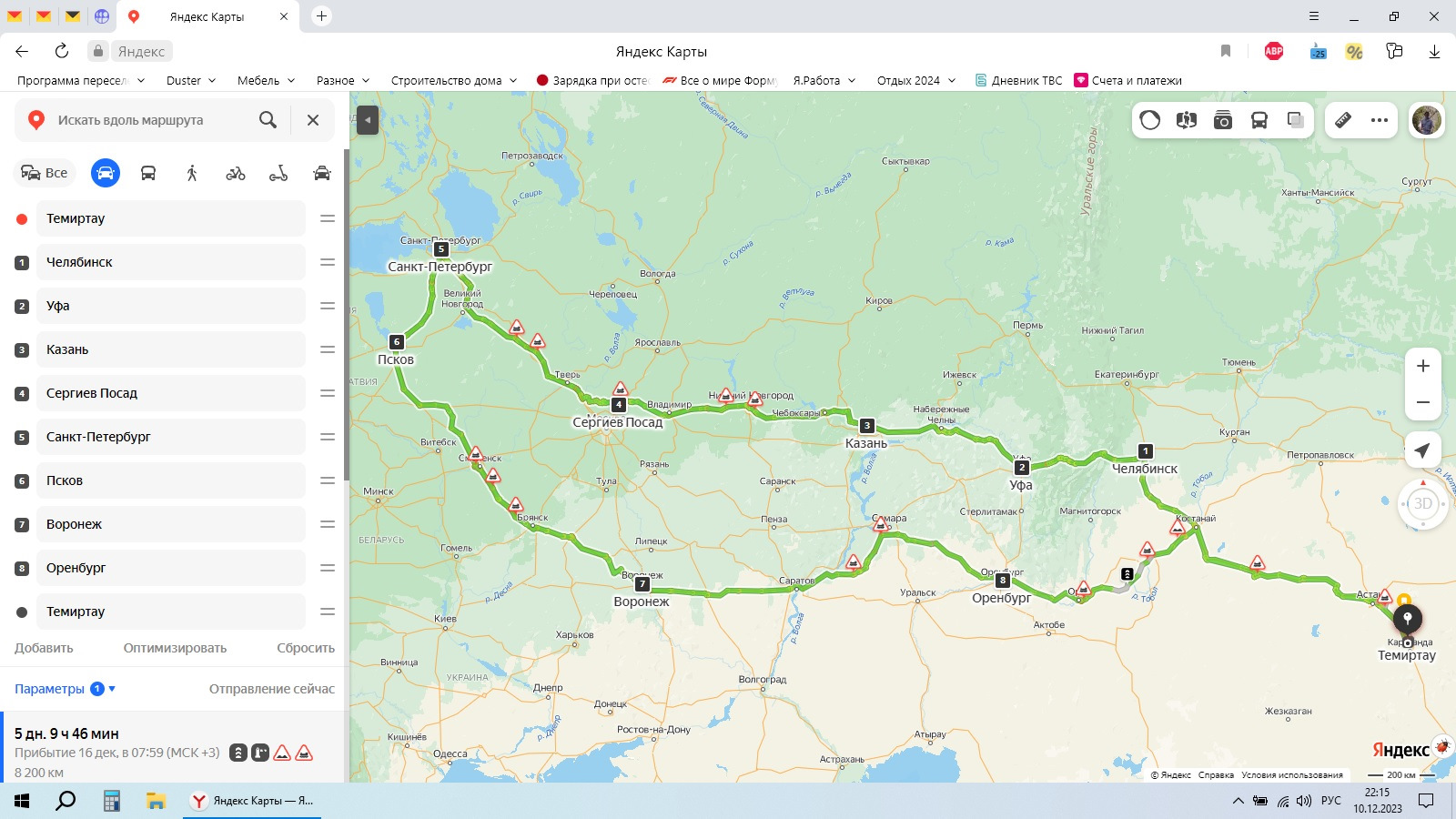
Task: Locate my position arrow button
Action: click(x=1423, y=450)
